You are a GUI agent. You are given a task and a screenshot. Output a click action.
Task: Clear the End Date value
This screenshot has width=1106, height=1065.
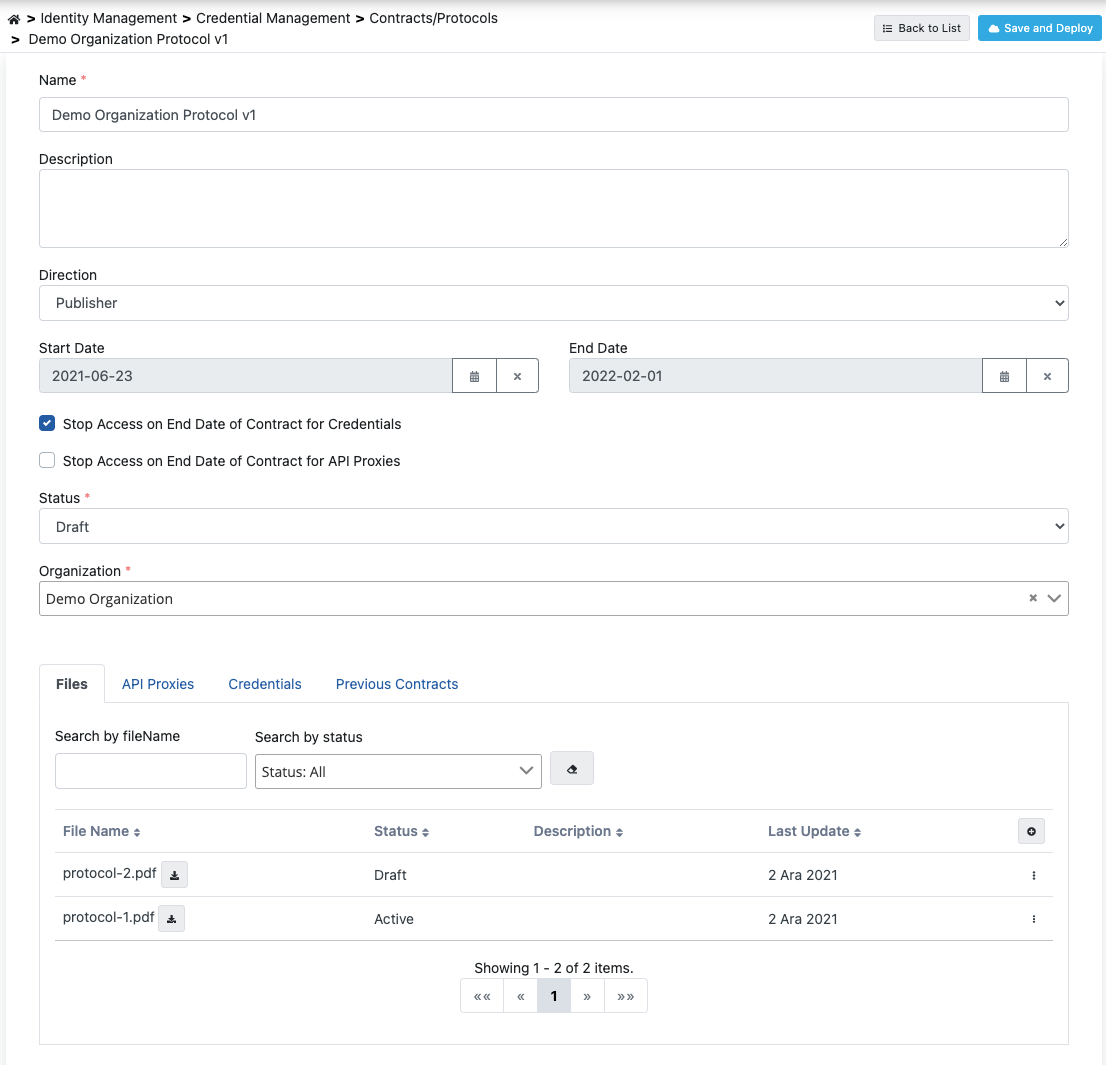tap(1047, 376)
